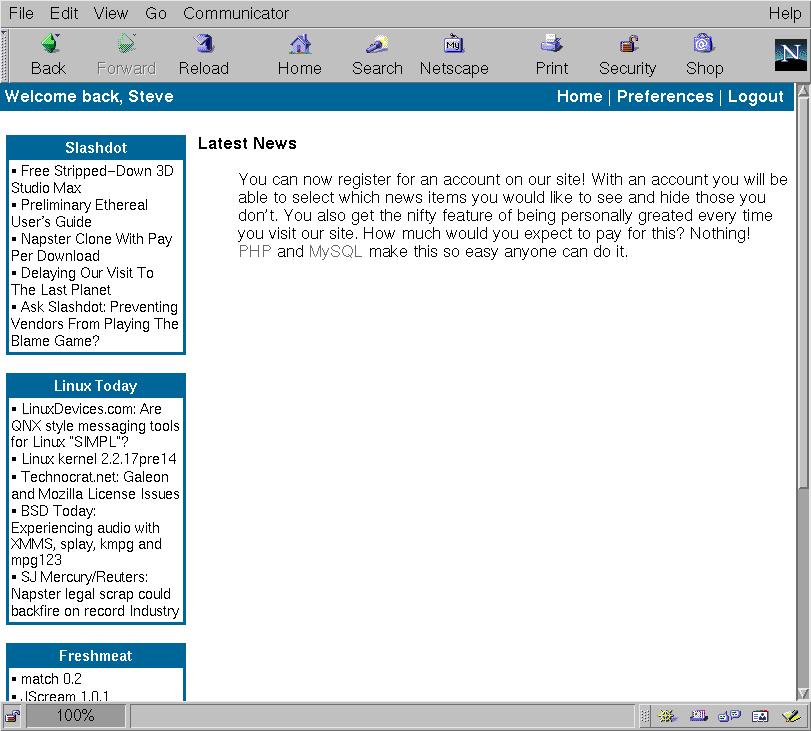Click the component bar grip handle
The width and height of the screenshot is (811, 731).
pyautogui.click(x=645, y=716)
